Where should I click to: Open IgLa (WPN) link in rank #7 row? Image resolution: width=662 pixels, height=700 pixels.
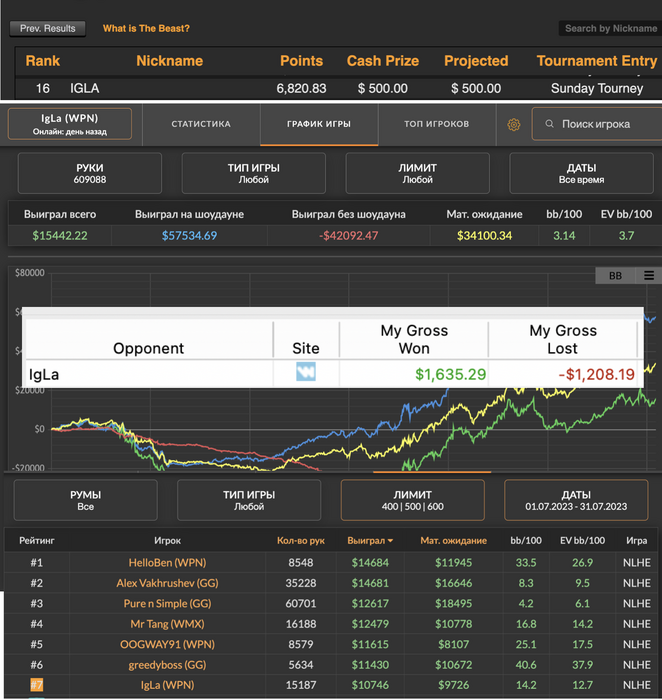(x=167, y=685)
